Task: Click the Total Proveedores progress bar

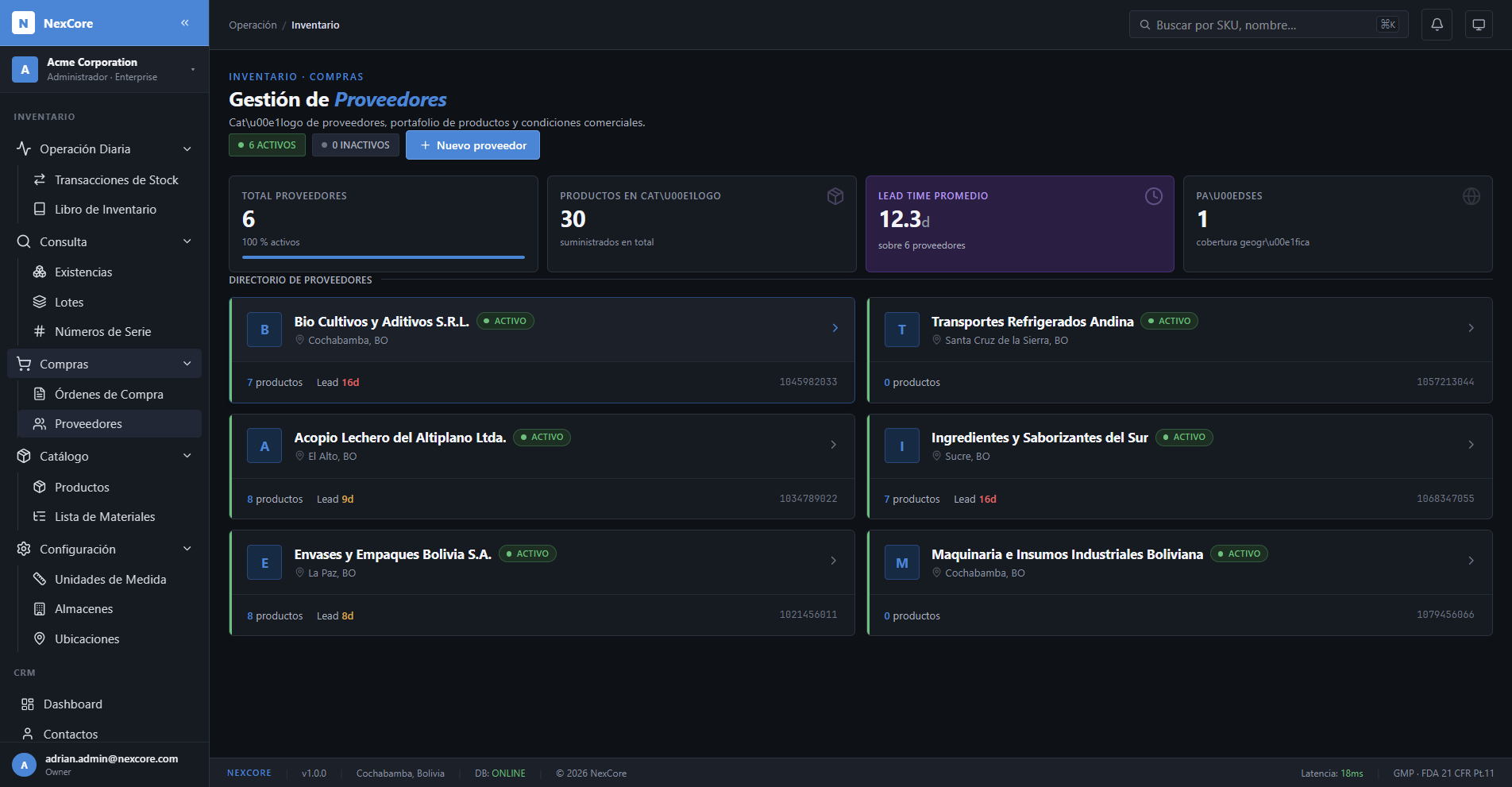Action: [x=384, y=257]
